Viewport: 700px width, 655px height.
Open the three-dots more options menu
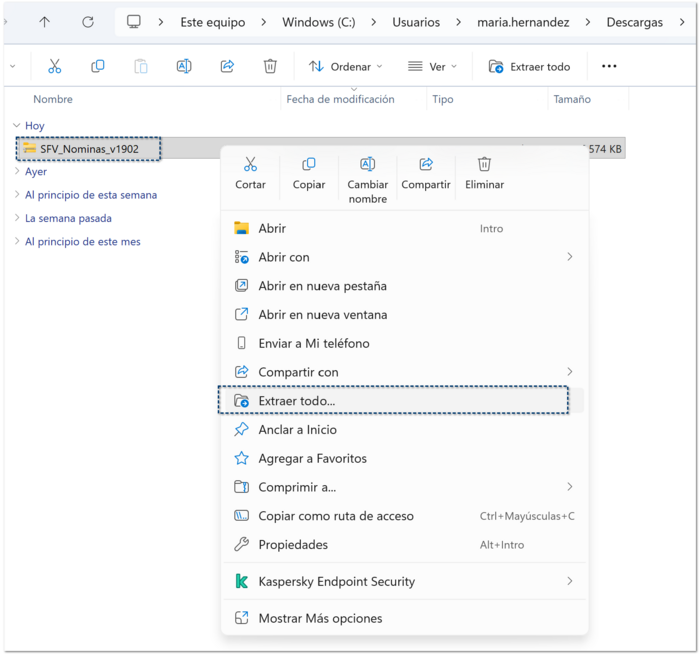[609, 67]
